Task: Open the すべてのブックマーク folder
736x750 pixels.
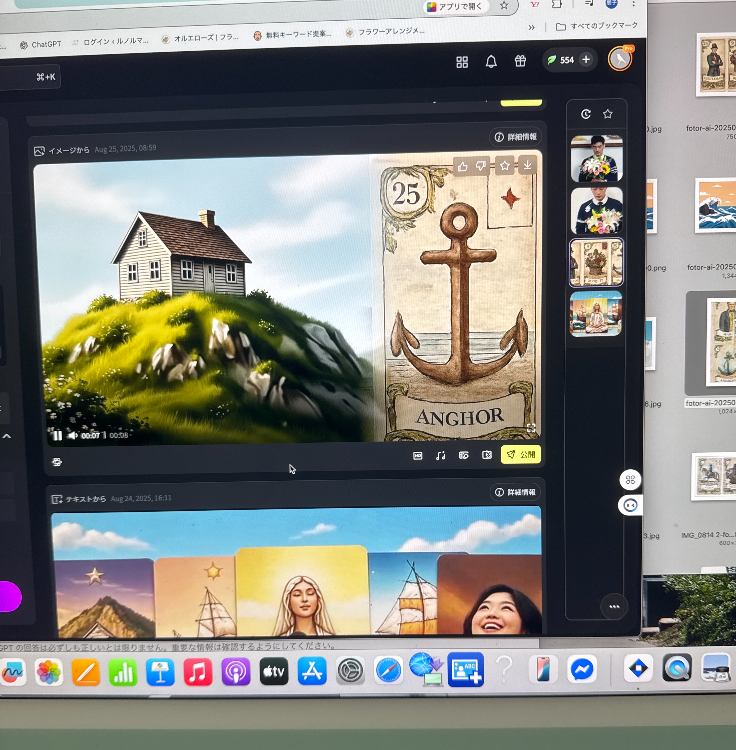Action: [597, 26]
